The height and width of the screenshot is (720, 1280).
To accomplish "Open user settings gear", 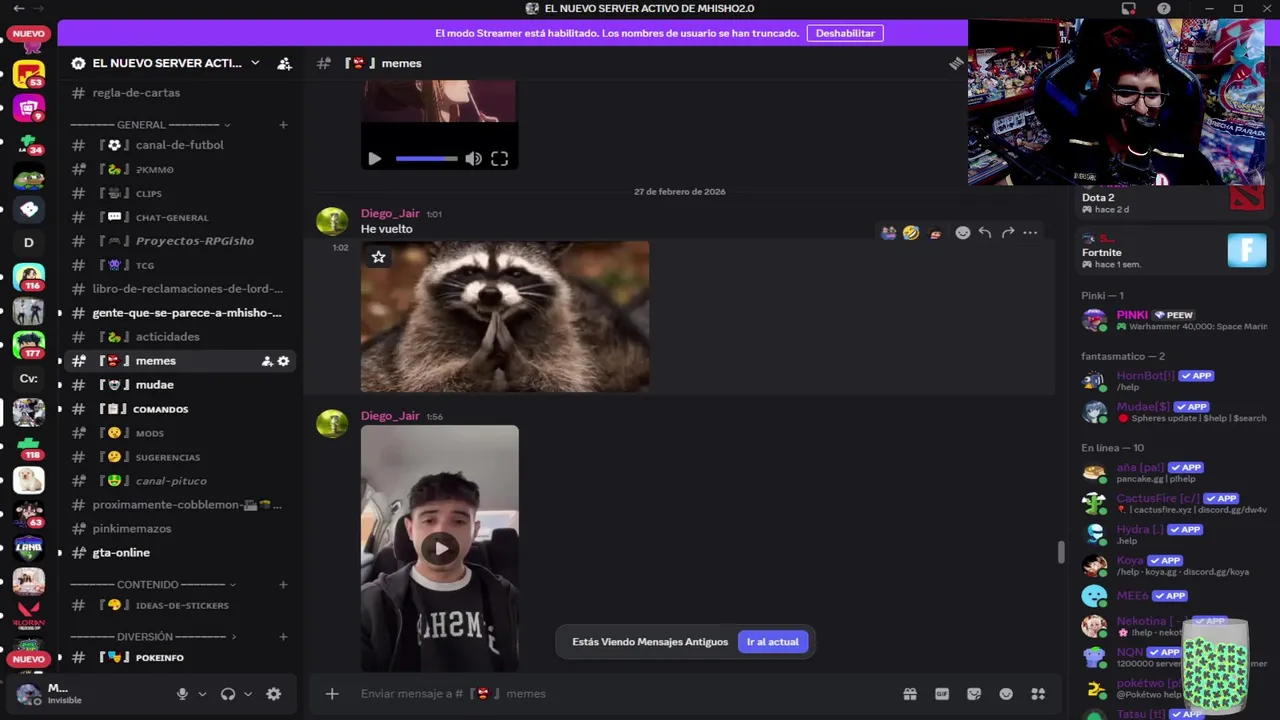I will point(274,694).
